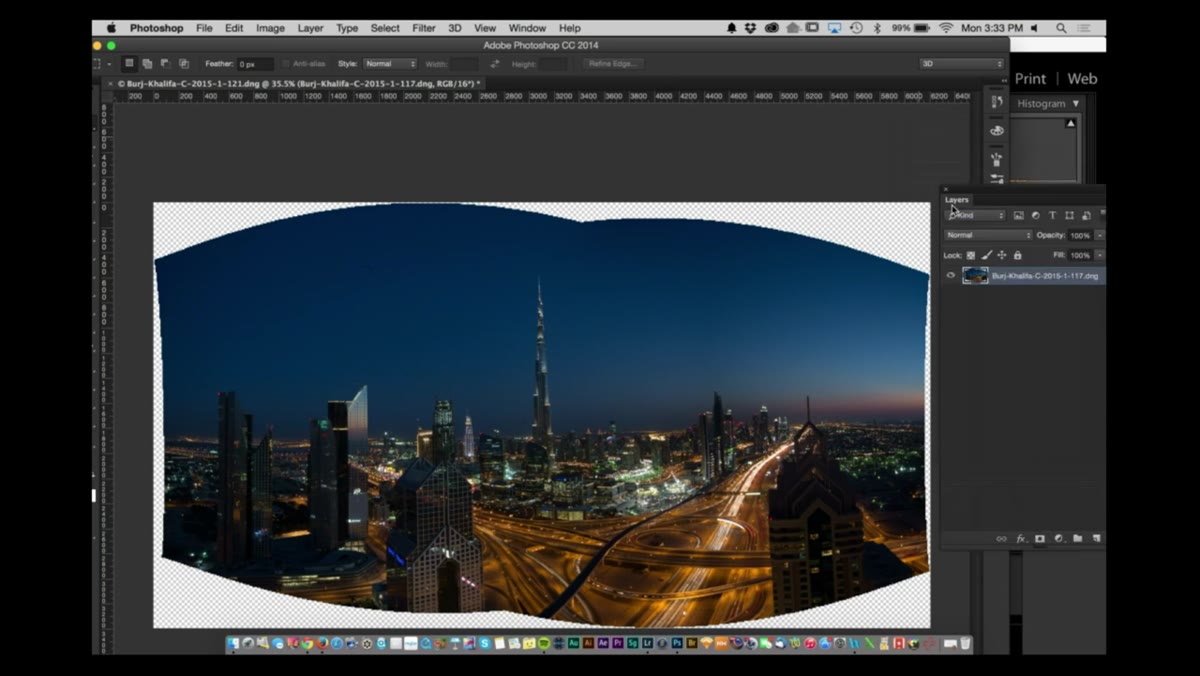Toggle lock image pixels brush icon
The height and width of the screenshot is (676, 1200).
(x=986, y=255)
